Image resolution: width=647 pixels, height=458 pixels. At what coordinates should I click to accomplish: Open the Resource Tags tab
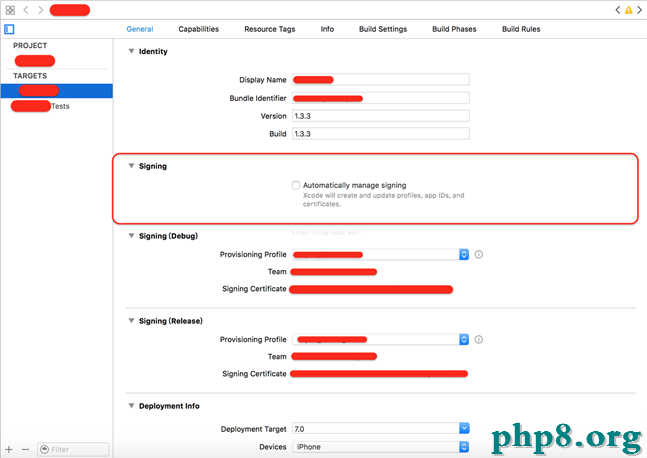pos(270,29)
